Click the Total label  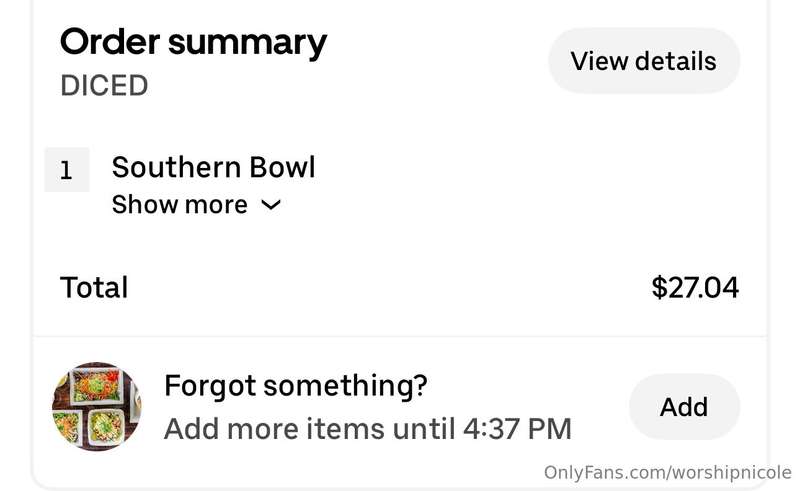tap(94, 287)
